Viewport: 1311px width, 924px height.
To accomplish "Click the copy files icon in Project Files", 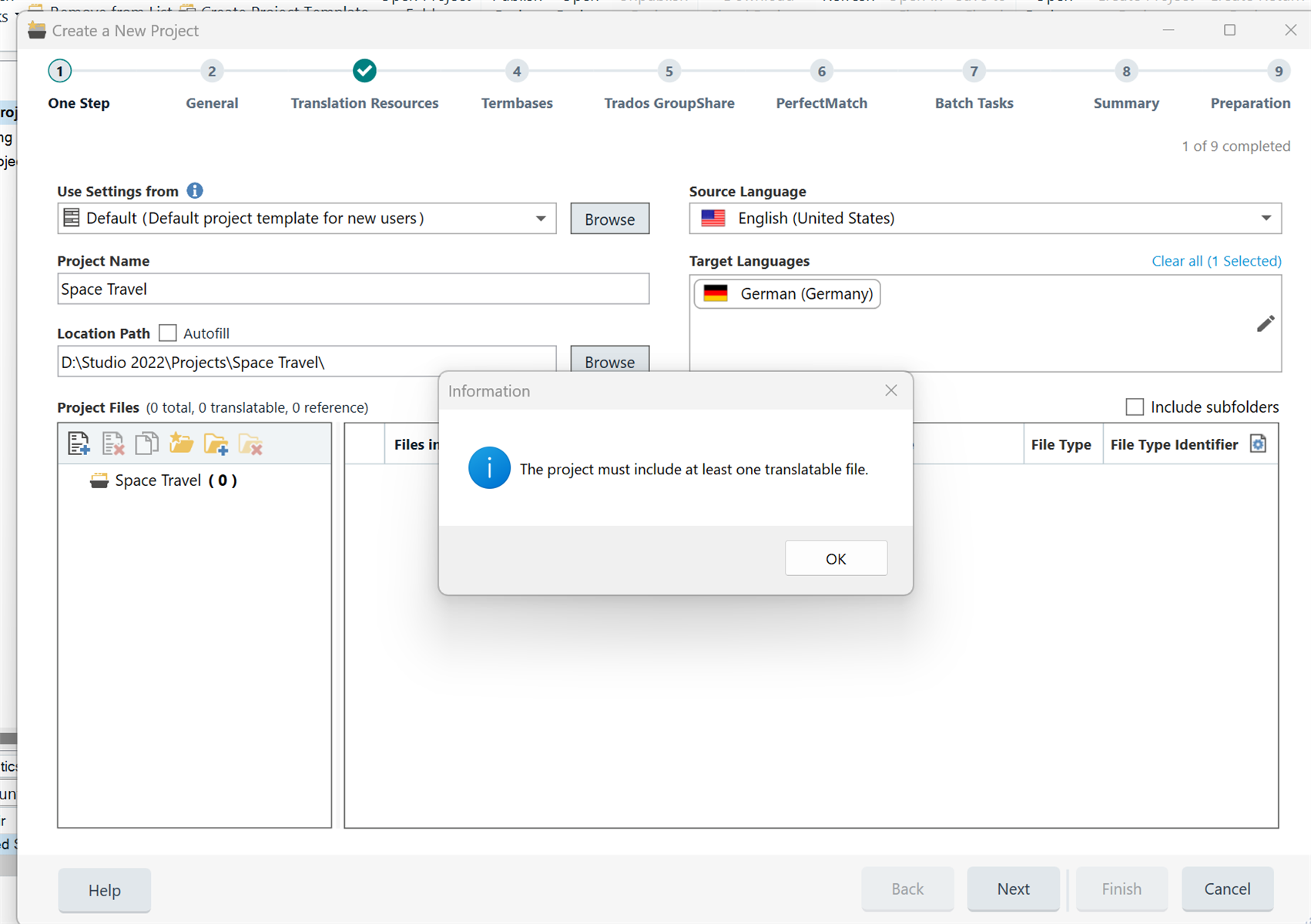I will (146, 444).
